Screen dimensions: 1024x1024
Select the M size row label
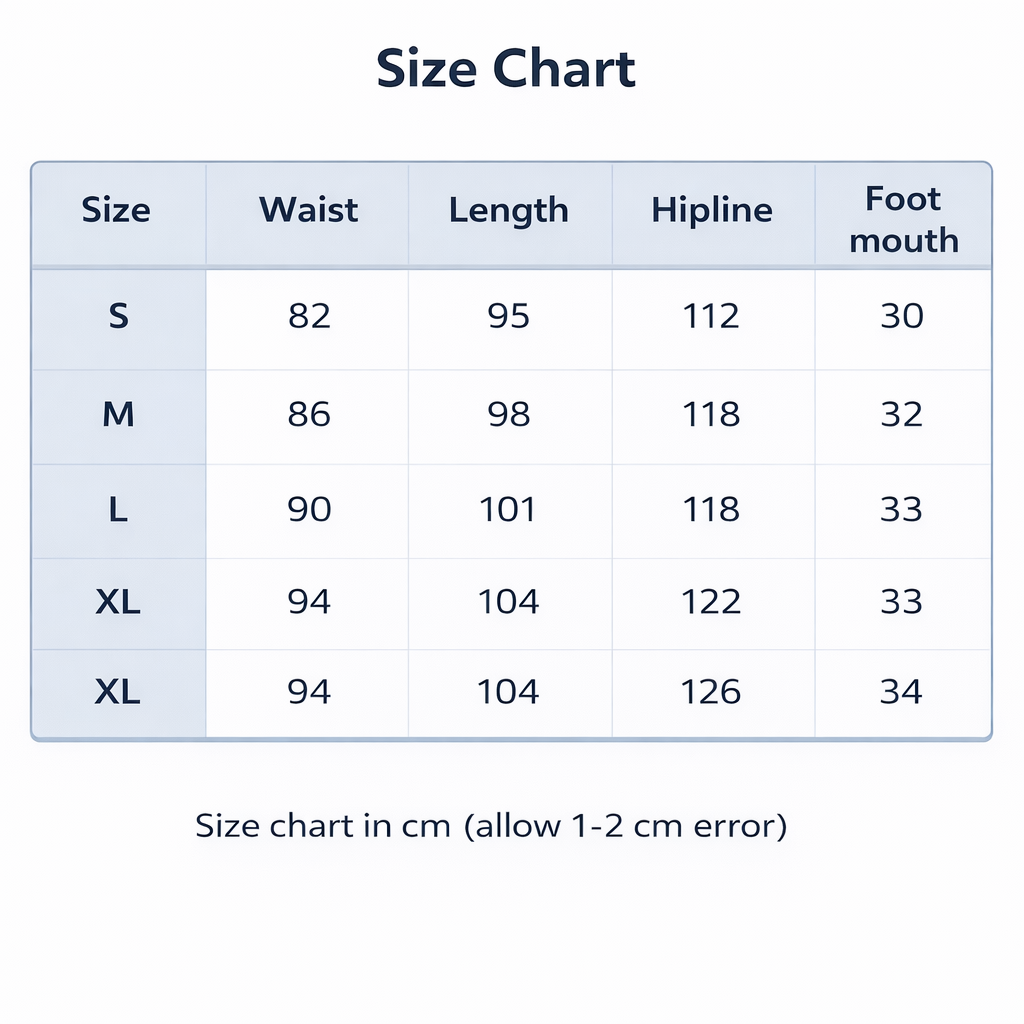[118, 414]
